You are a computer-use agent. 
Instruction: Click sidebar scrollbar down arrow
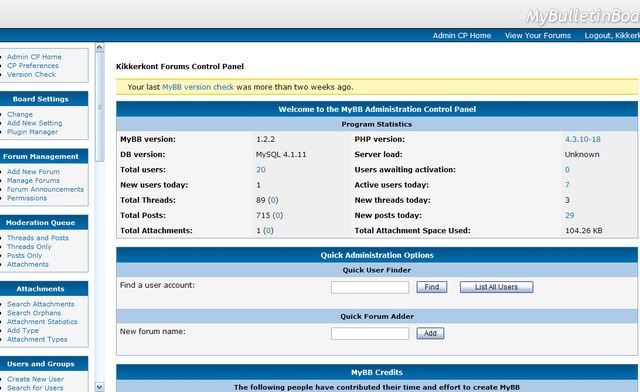pos(99,386)
